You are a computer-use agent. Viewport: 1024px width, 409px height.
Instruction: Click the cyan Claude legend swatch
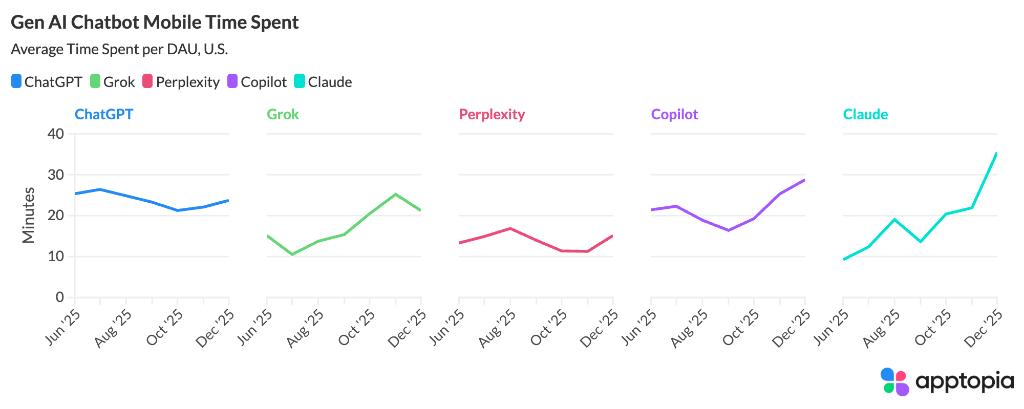point(299,82)
